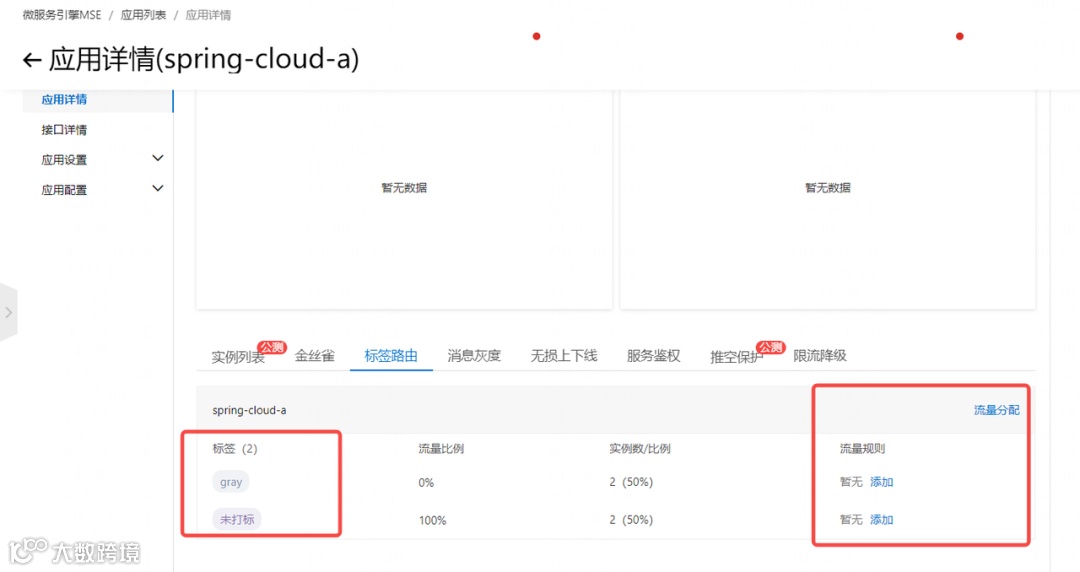
Task: Open the 限流降级 tab
Action: click(x=820, y=356)
